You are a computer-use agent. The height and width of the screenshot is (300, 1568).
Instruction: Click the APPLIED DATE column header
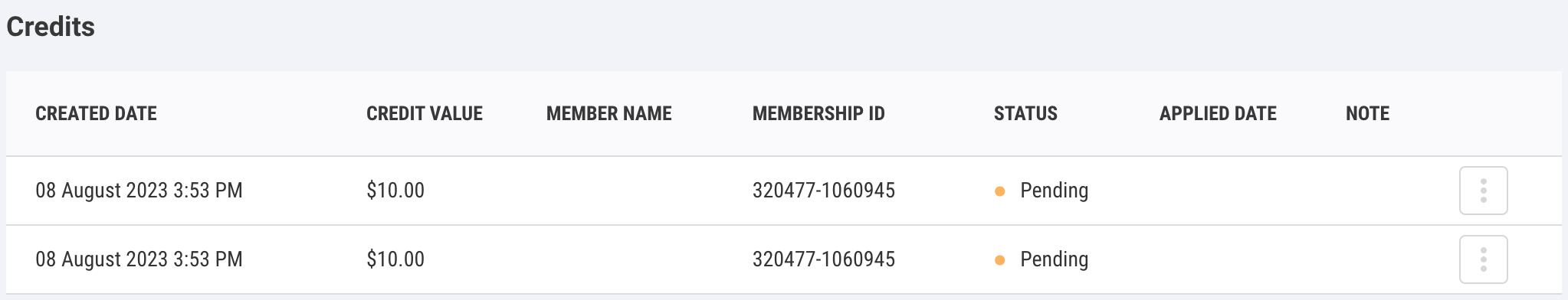coord(1218,114)
